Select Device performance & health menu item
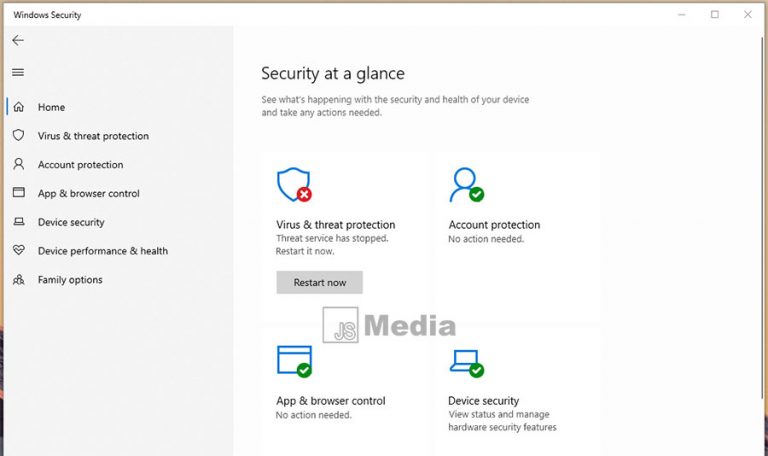 click(x=103, y=251)
